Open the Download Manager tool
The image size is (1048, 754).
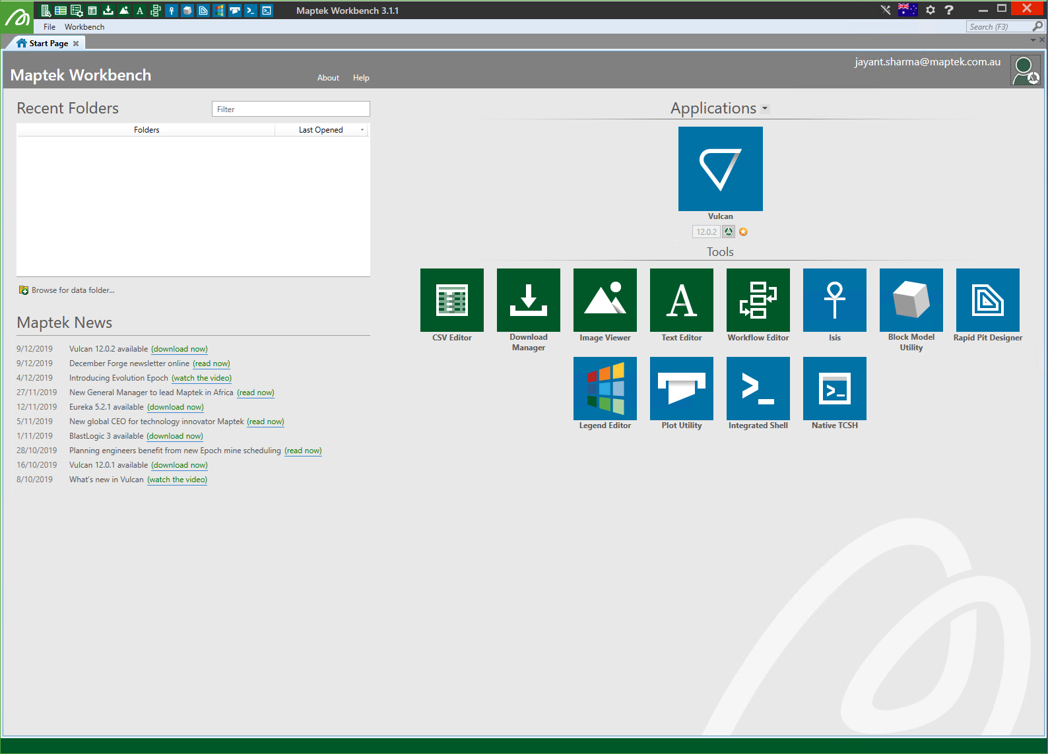(x=528, y=300)
